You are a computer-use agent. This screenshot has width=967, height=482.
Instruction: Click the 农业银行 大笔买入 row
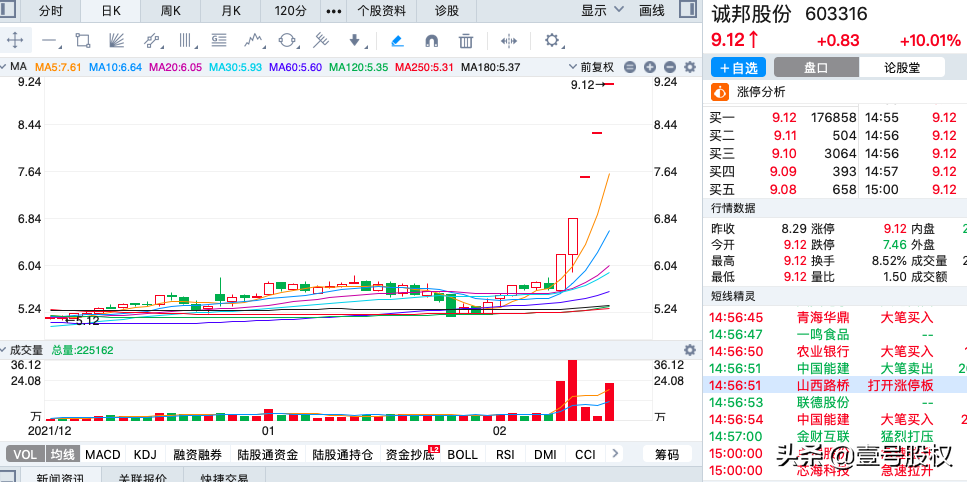pyautogui.click(x=835, y=352)
